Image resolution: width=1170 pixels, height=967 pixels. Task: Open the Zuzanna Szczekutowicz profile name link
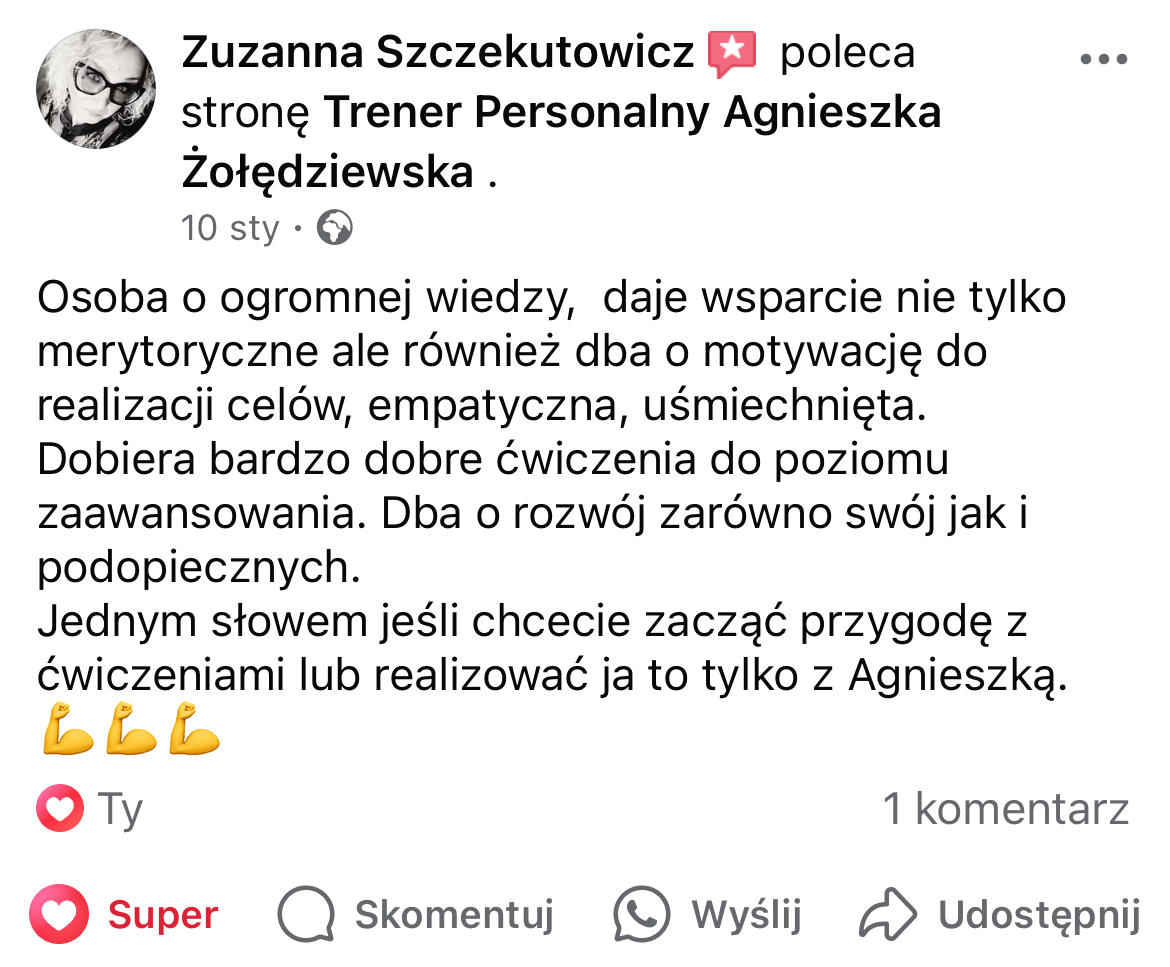click(x=437, y=53)
